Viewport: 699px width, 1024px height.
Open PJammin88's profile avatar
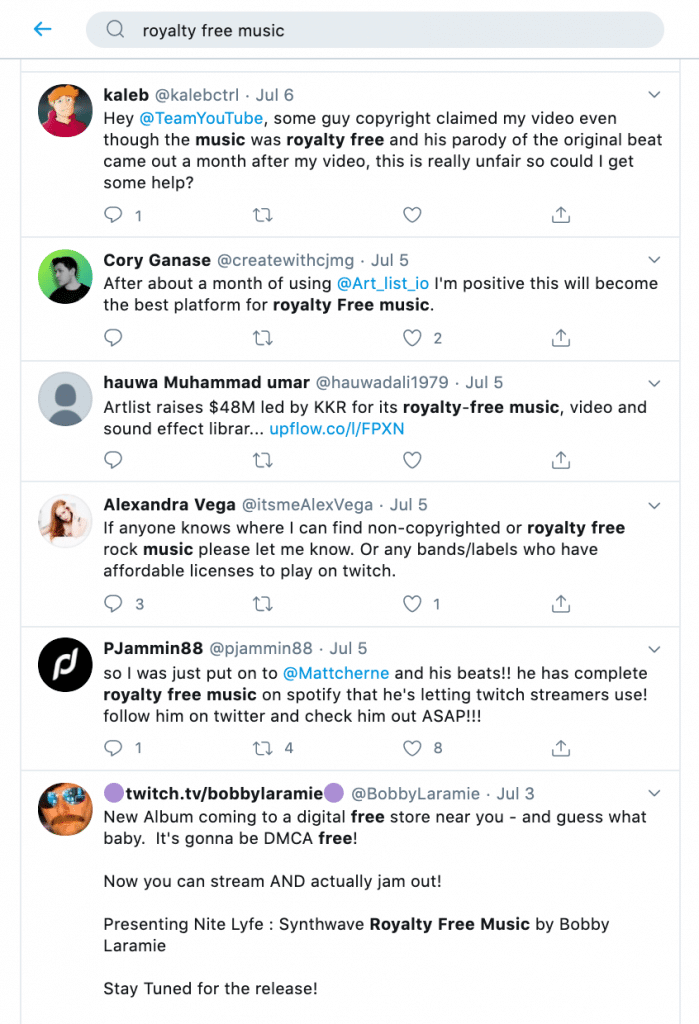pos(65,665)
